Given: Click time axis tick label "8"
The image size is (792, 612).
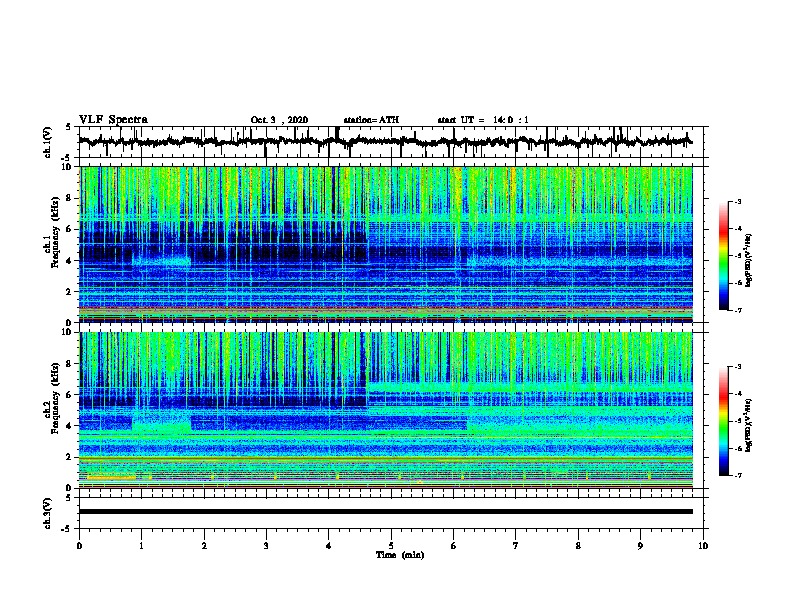Looking at the screenshot, I should pyautogui.click(x=578, y=546).
